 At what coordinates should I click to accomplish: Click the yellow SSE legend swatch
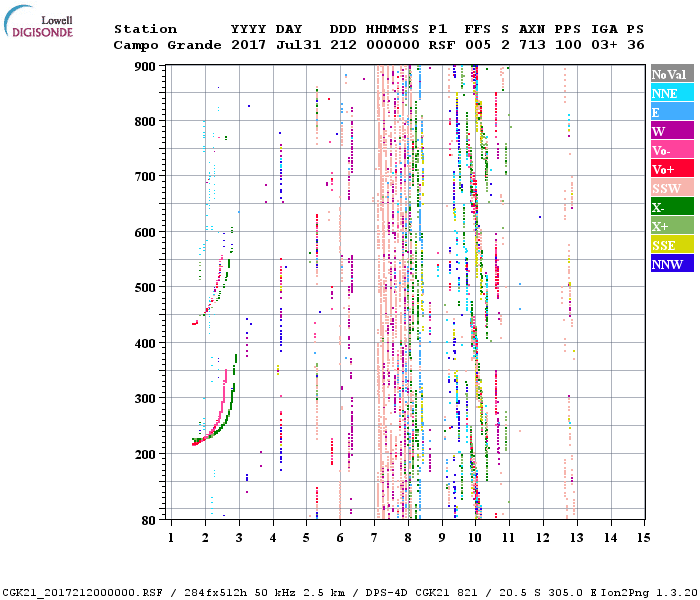coord(671,245)
